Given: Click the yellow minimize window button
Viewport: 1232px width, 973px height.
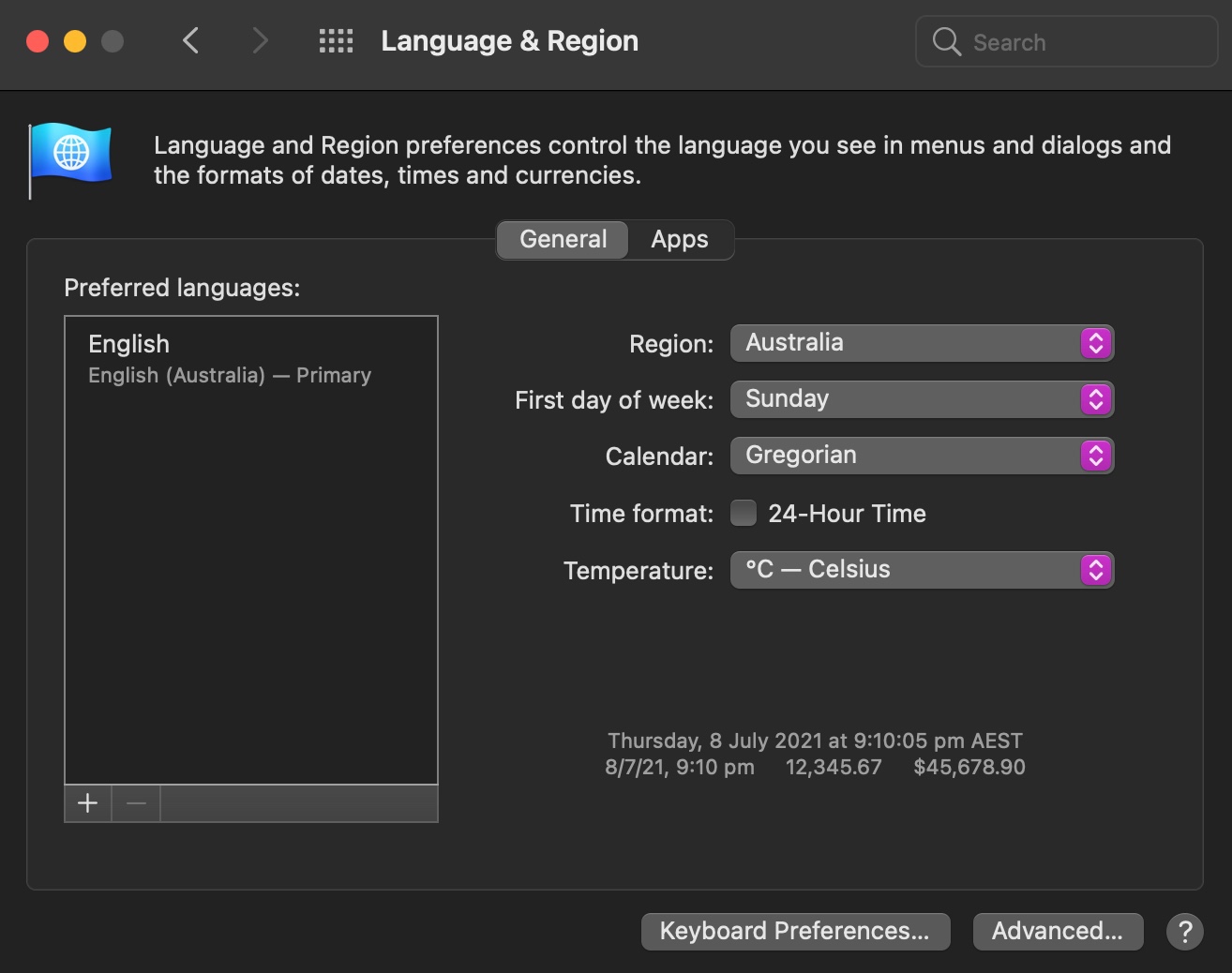Looking at the screenshot, I should [x=75, y=41].
